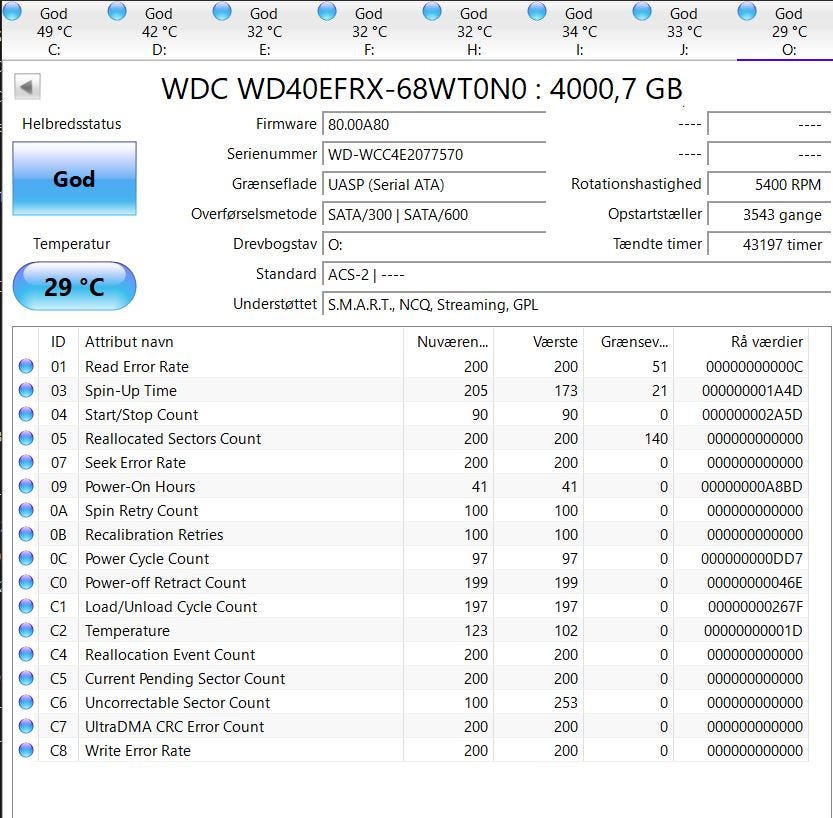Click the status orb for Current Pending Sector Count
Viewport: 833px width, 818px height.
[26, 678]
